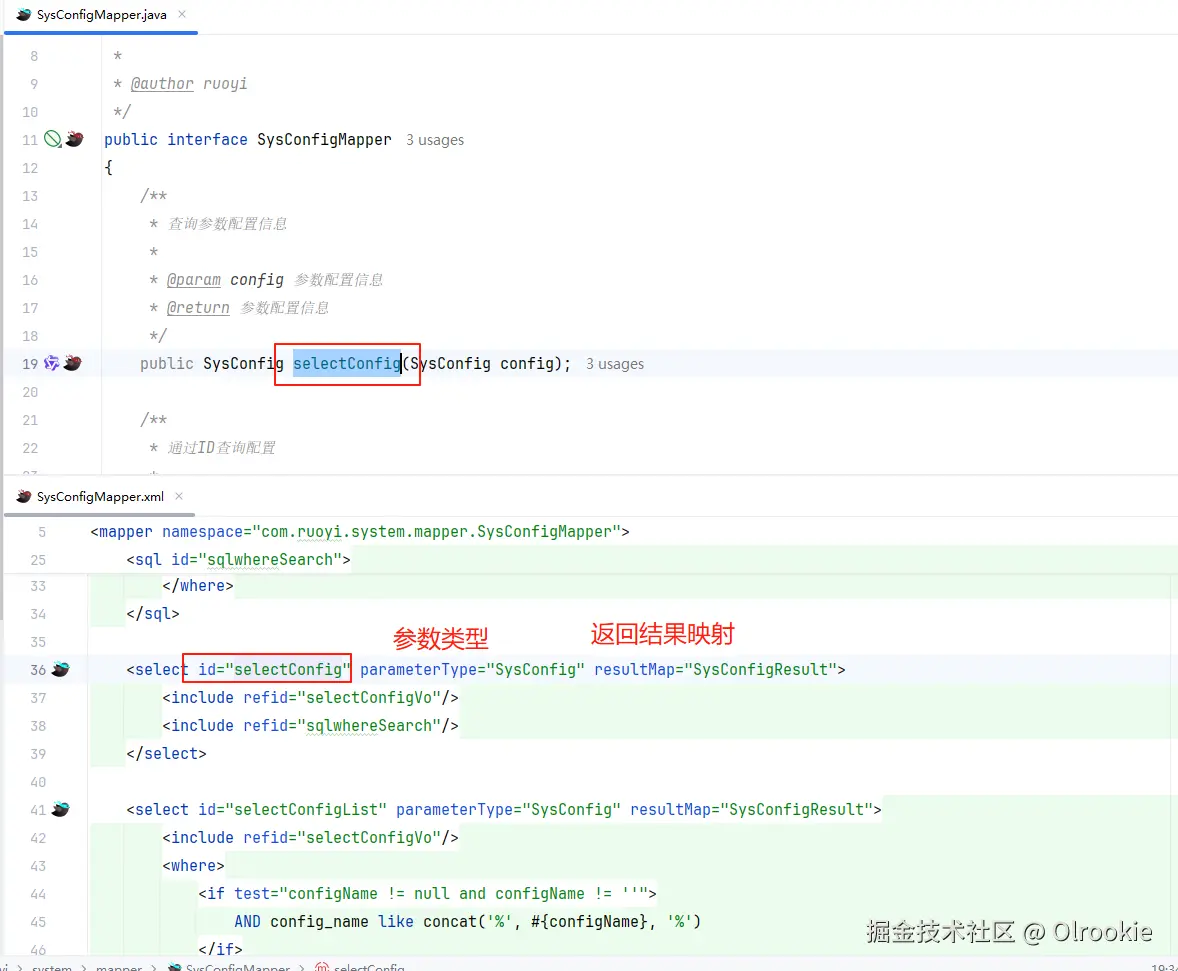Click the @param tag on line 16
Screen dimensions: 1178x971
click(x=194, y=280)
